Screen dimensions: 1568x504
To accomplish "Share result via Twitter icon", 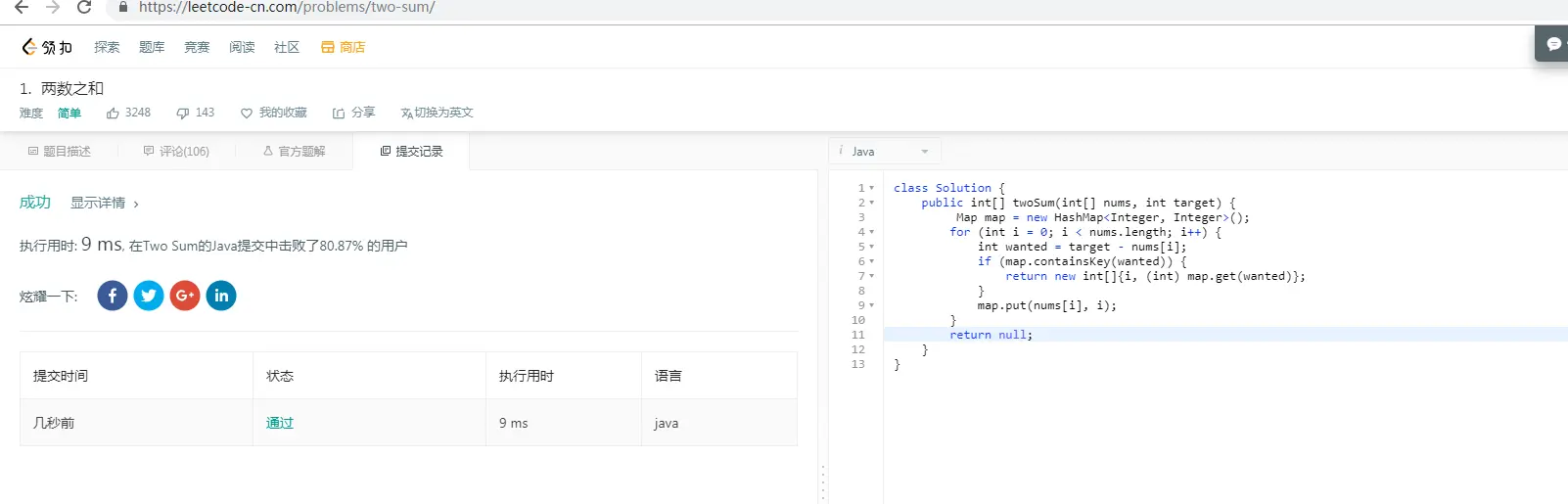I will click(149, 296).
